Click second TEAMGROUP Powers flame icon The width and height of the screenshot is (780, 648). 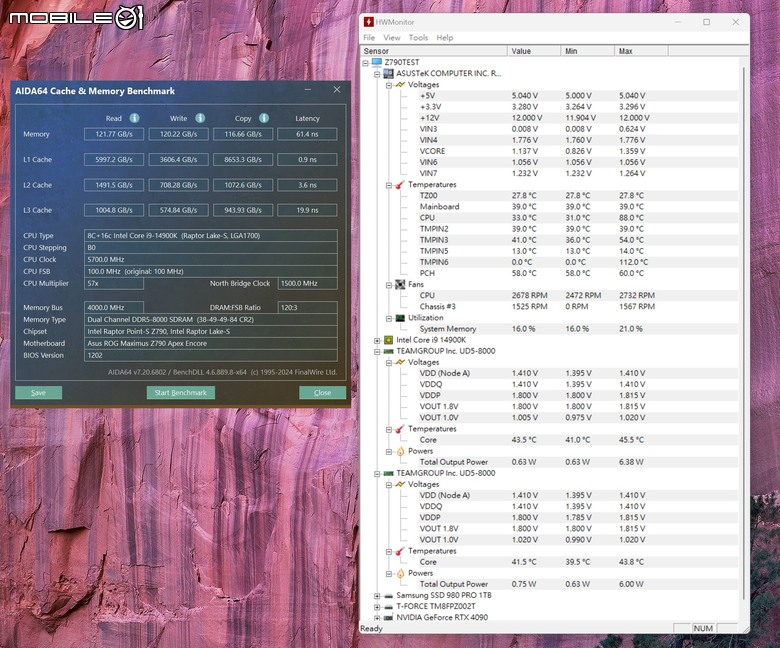[x=400, y=573]
